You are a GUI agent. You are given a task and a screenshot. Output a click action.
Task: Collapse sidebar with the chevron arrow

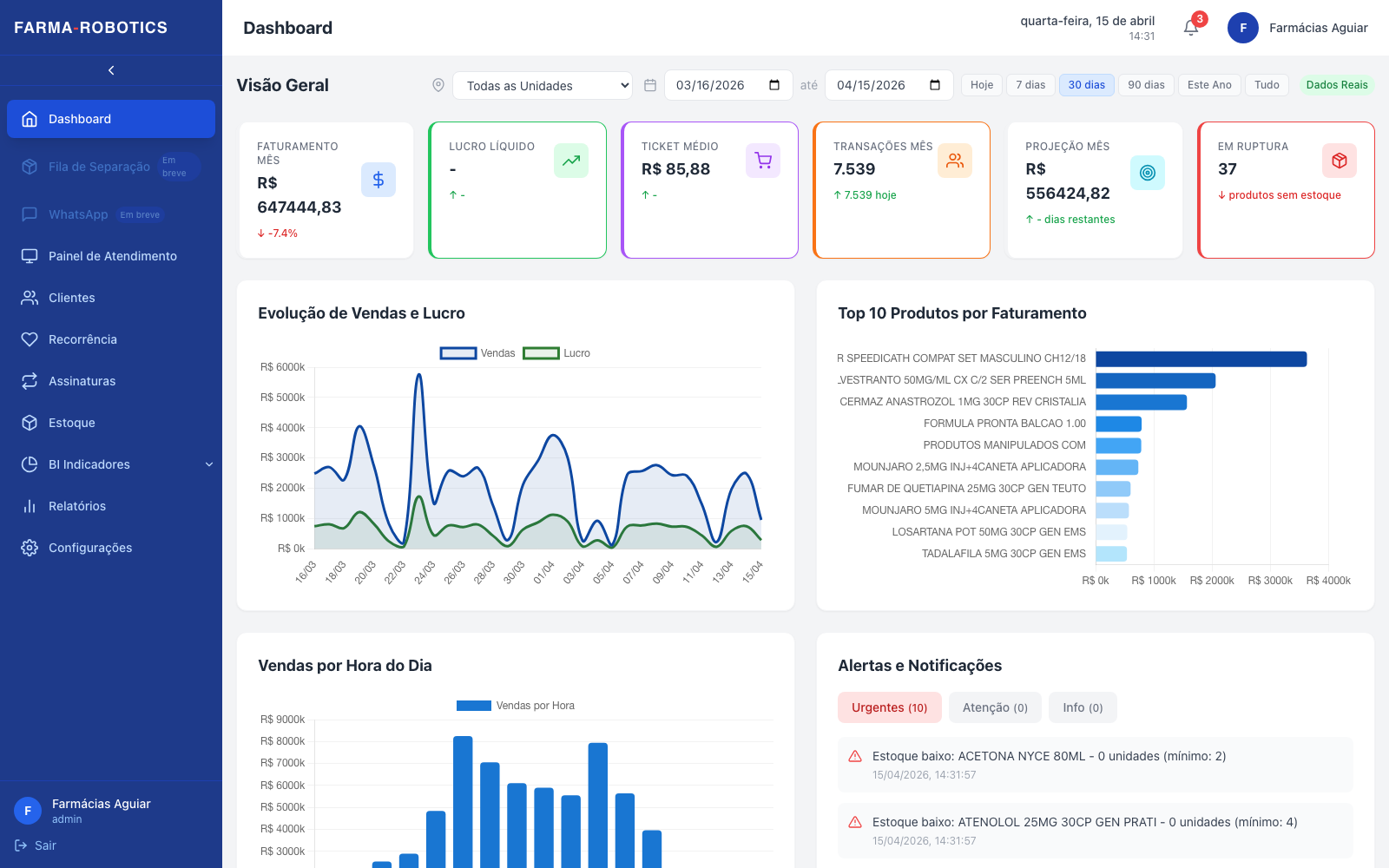point(111,70)
